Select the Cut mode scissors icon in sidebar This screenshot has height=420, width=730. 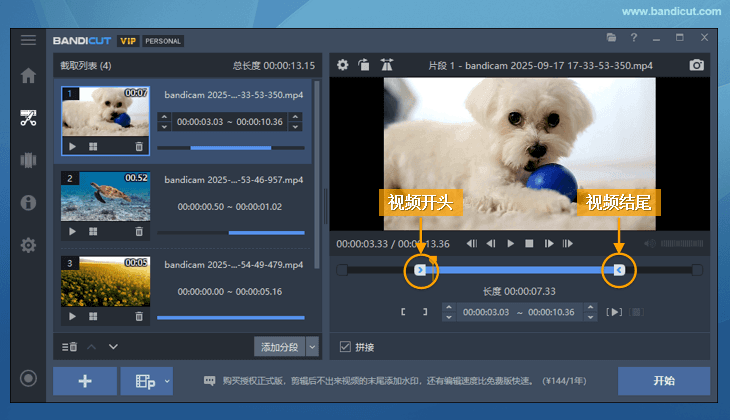[28, 118]
